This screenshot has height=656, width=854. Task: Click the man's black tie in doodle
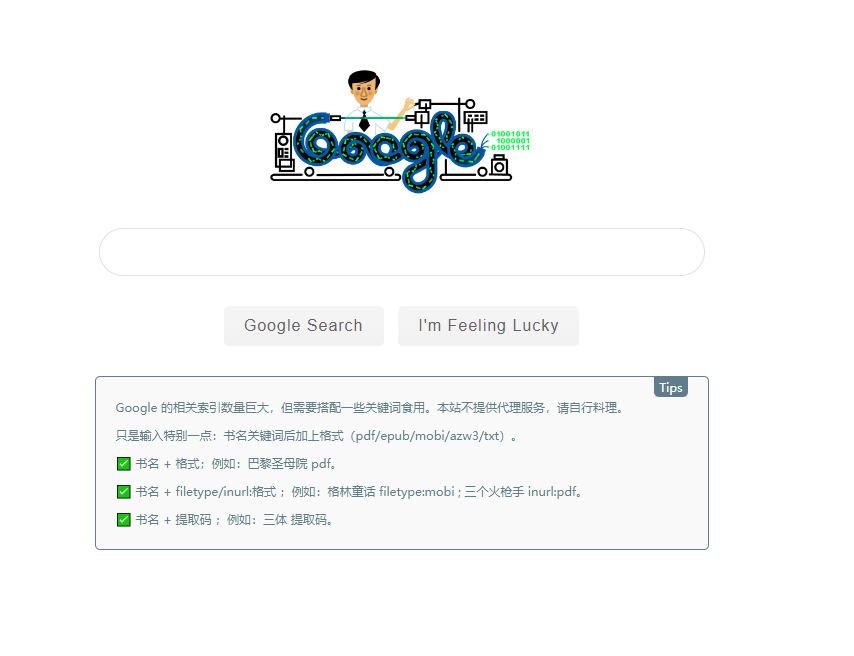[x=364, y=122]
